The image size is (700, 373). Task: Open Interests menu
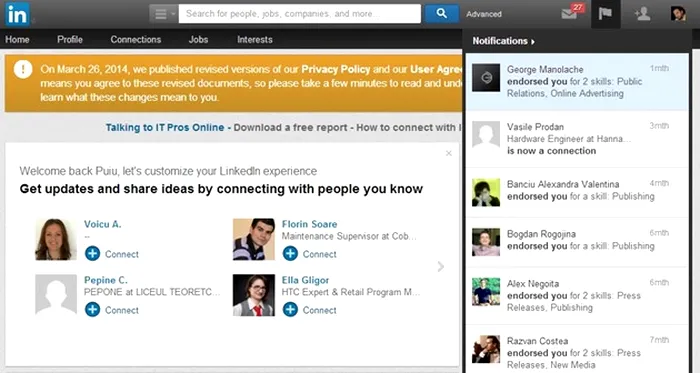(254, 40)
